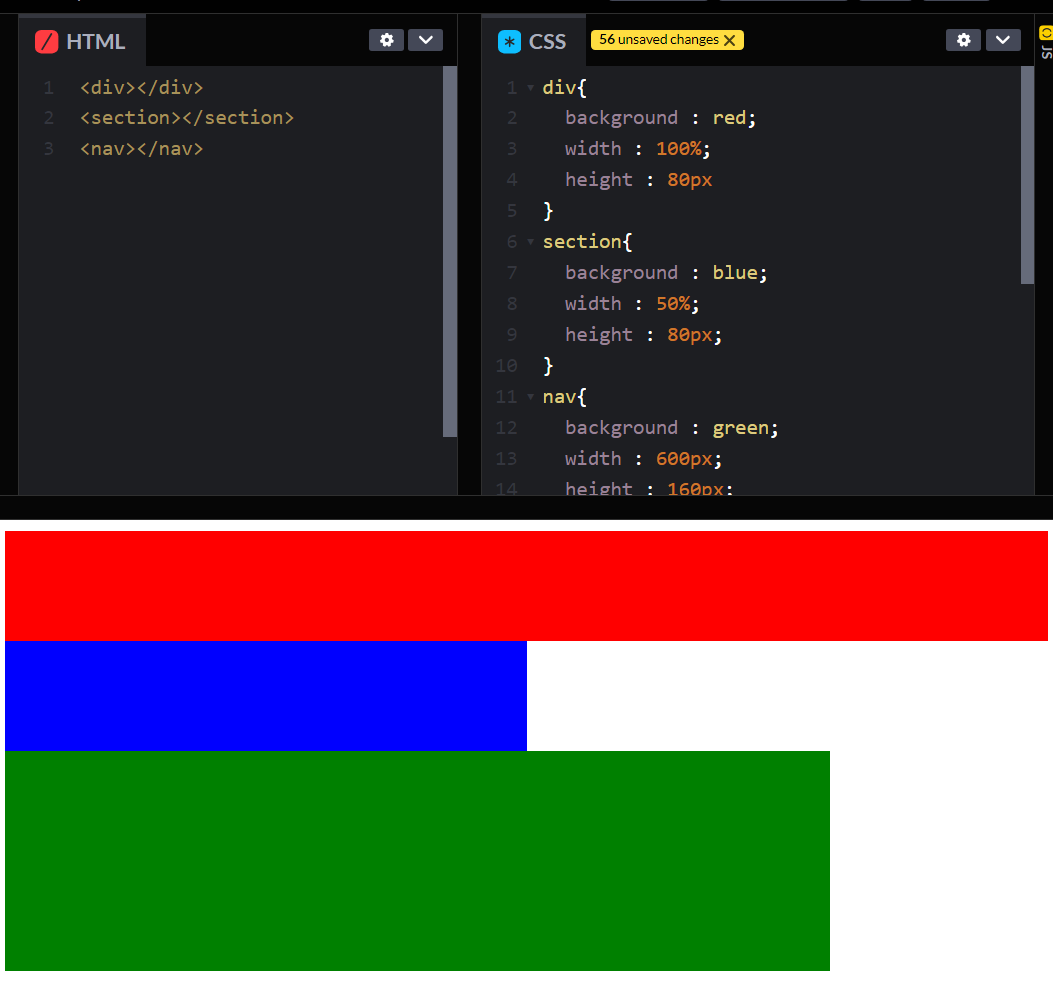Image resolution: width=1053 pixels, height=996 pixels.
Task: Click the 'blue' background value
Action: 735,273
